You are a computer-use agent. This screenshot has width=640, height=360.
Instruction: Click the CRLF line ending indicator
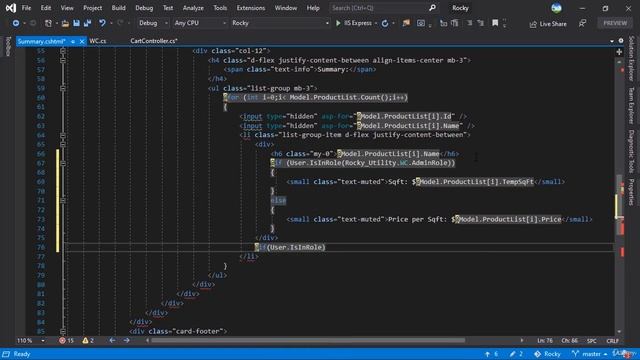(x=612, y=341)
